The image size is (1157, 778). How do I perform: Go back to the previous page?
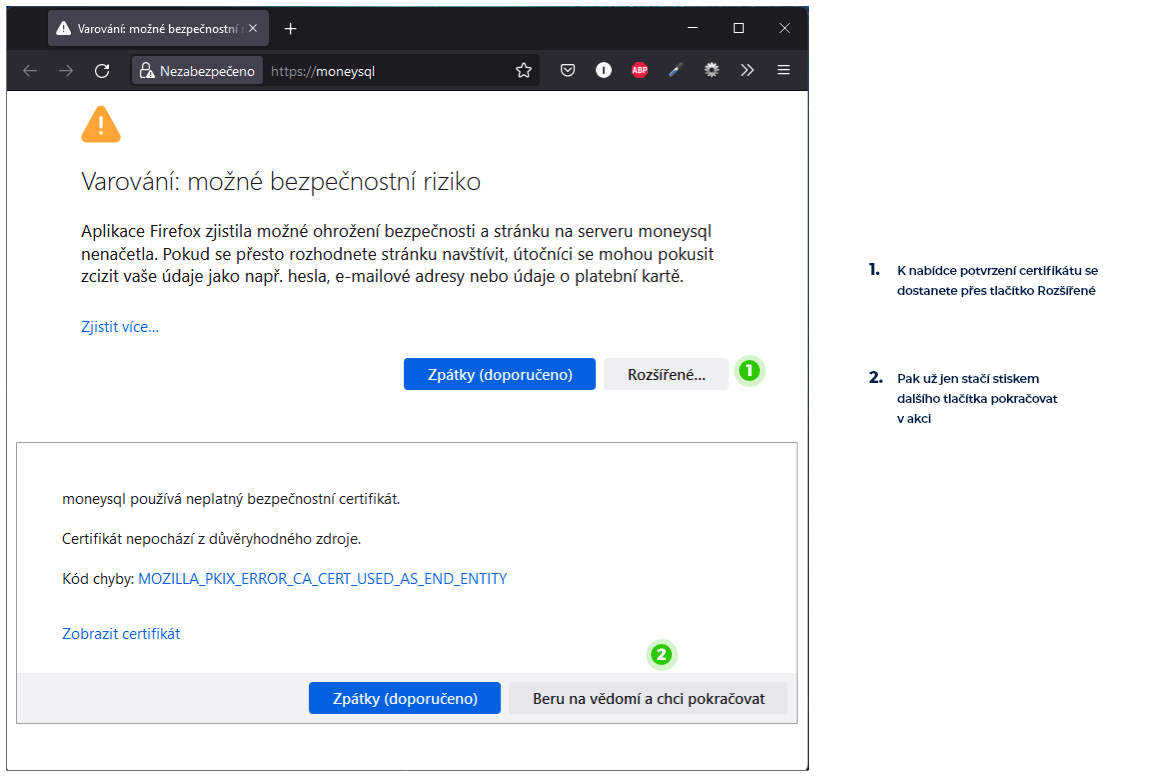click(x=30, y=71)
